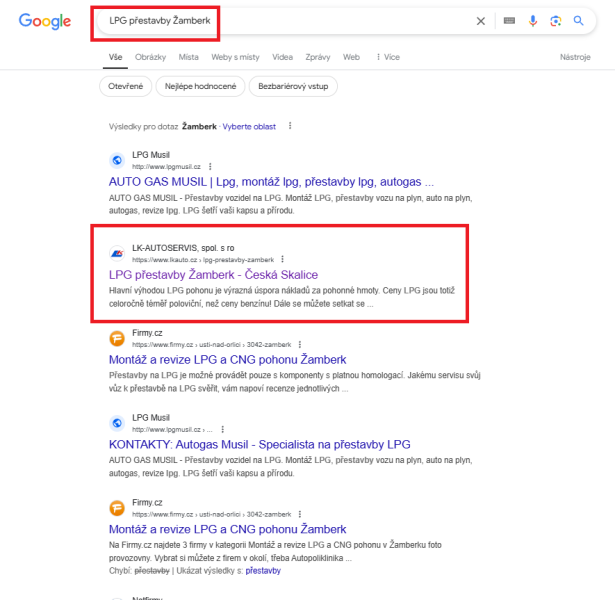Click the first http://www.lpgmusil.cz URL text
Viewport: 615px width, 600px height.
point(166,167)
